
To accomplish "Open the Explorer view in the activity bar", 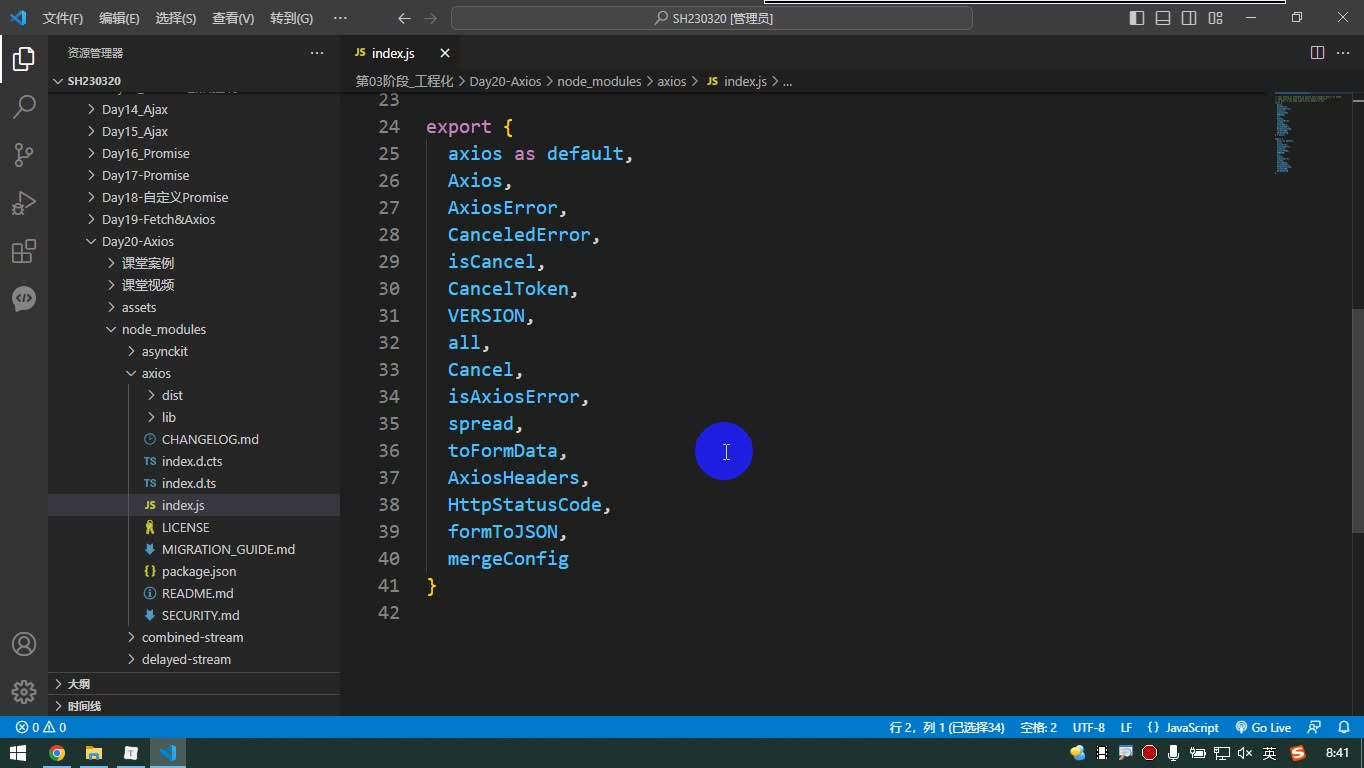I will [x=24, y=59].
